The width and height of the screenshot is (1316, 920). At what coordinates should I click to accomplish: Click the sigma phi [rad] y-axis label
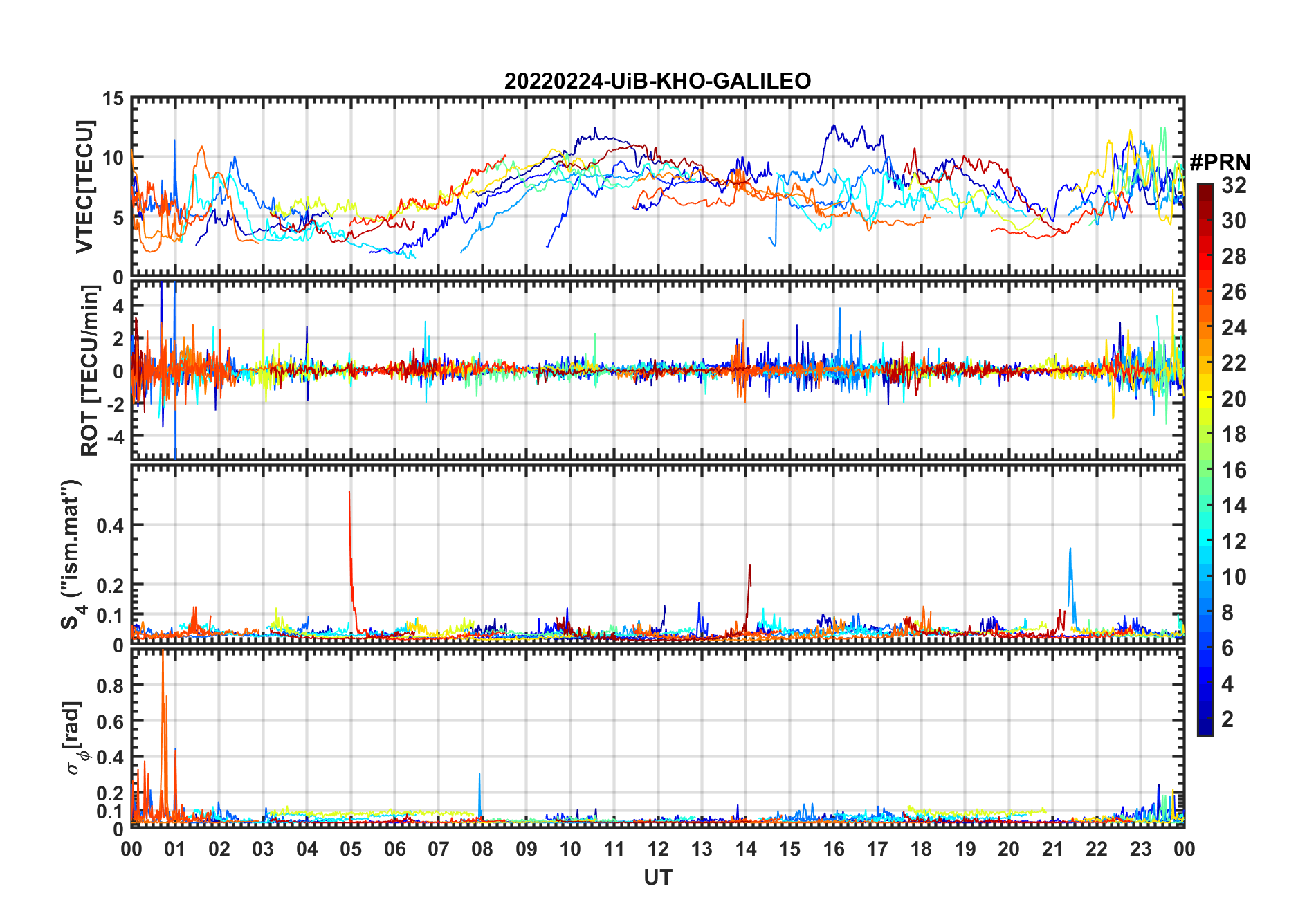[x=73, y=737]
